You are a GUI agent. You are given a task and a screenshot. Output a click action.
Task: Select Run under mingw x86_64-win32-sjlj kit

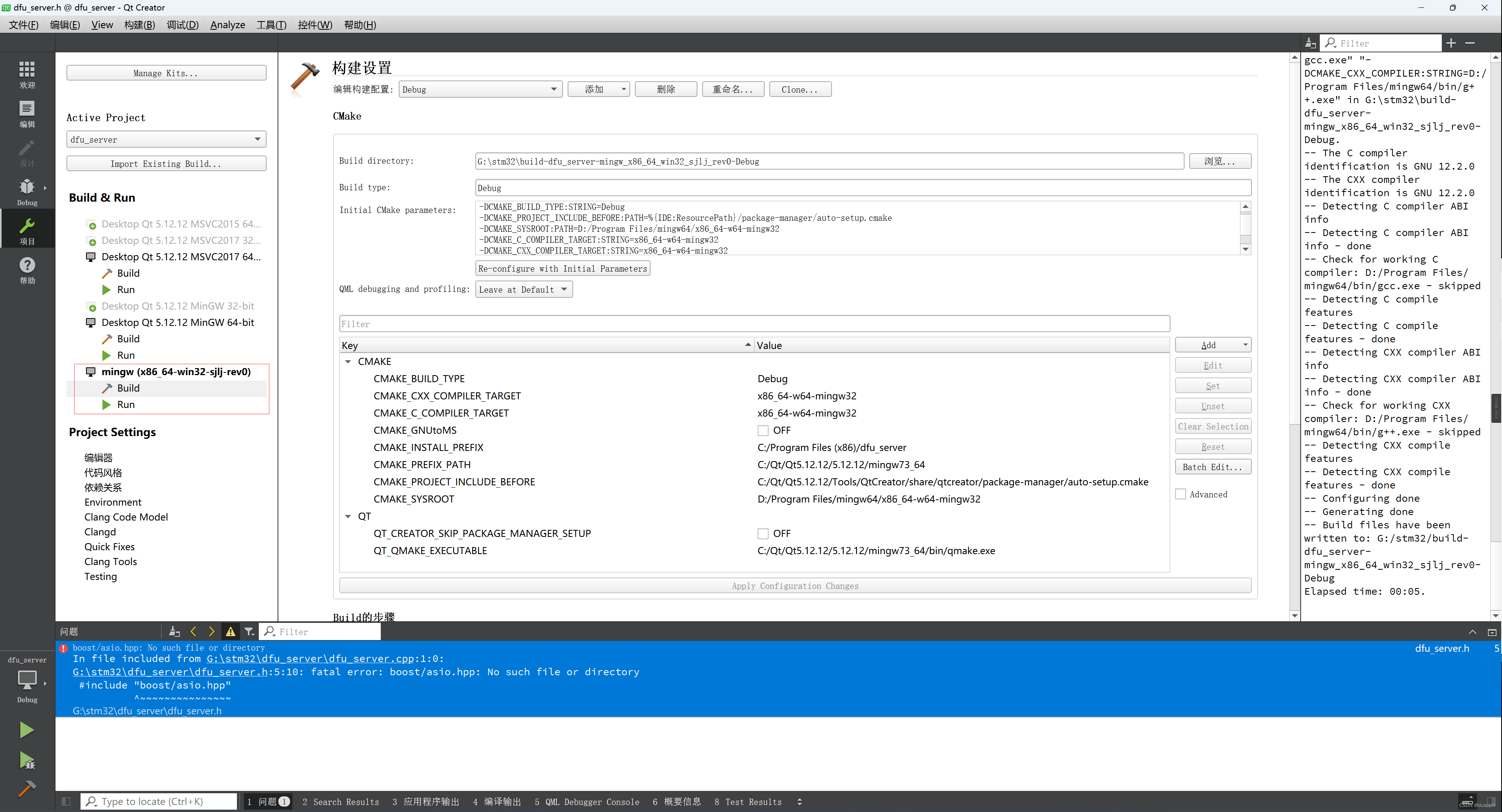(126, 404)
